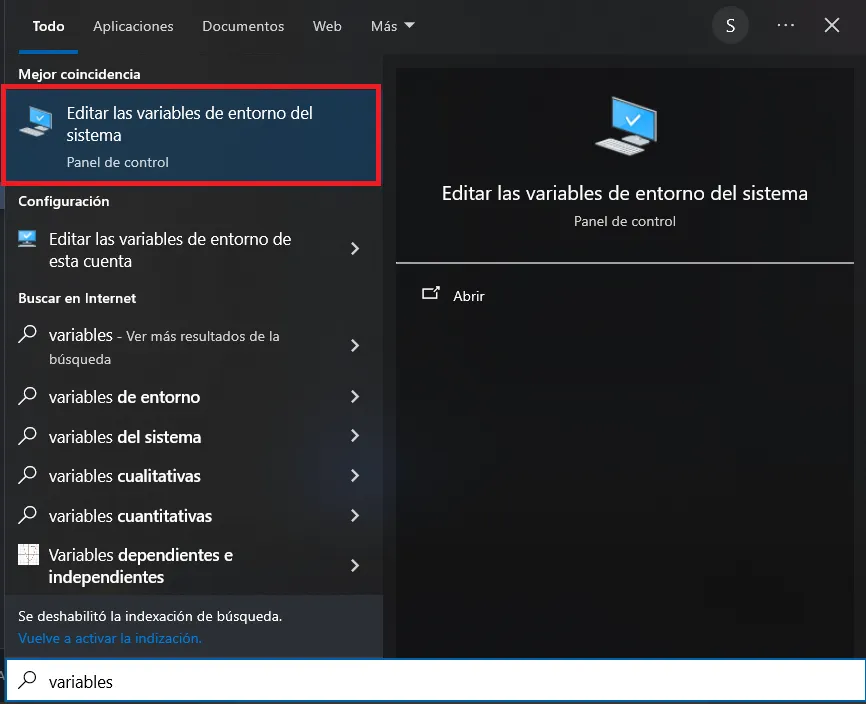This screenshot has height=704, width=866.
Task: Click the ellipsis options menu at top right
Action: click(x=785, y=25)
